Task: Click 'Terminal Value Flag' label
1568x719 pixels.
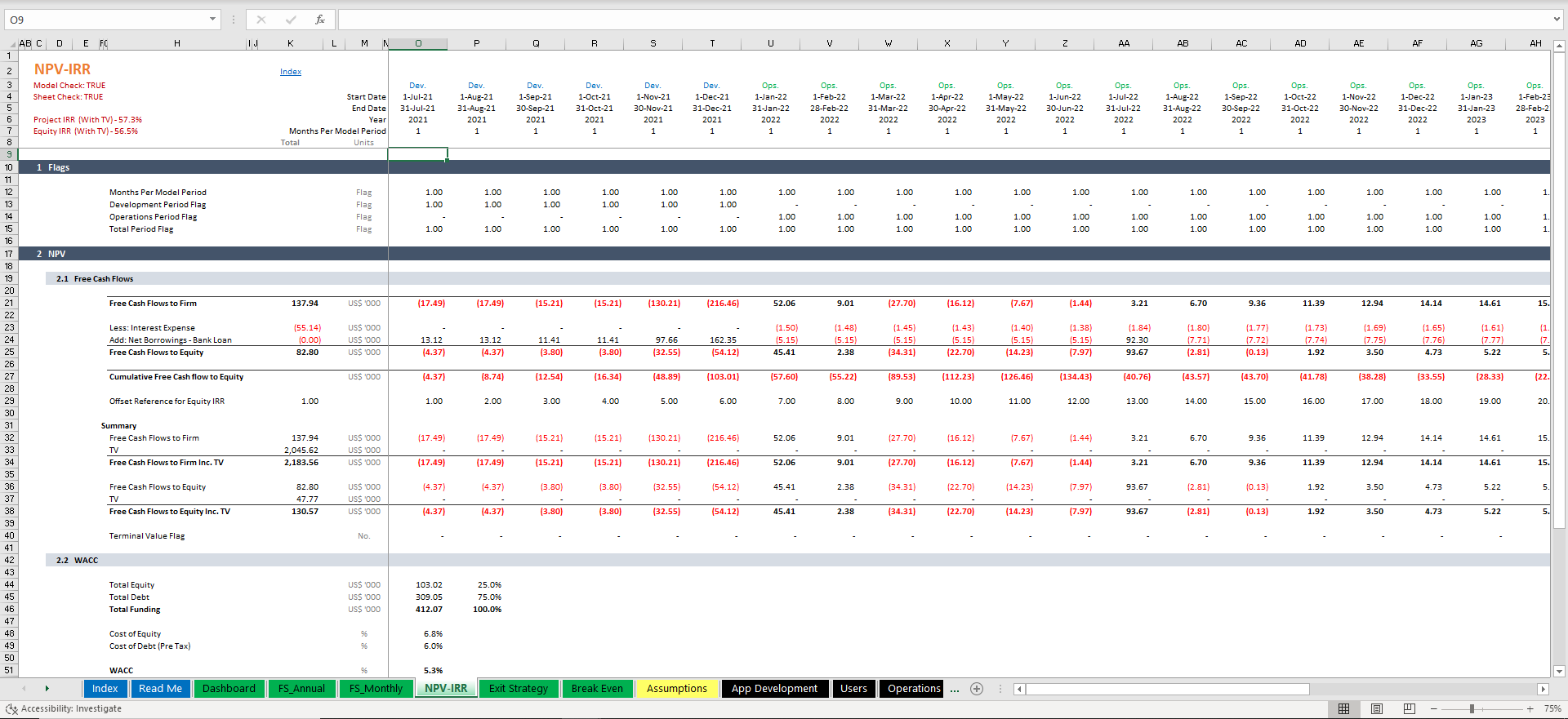Action: click(x=147, y=536)
